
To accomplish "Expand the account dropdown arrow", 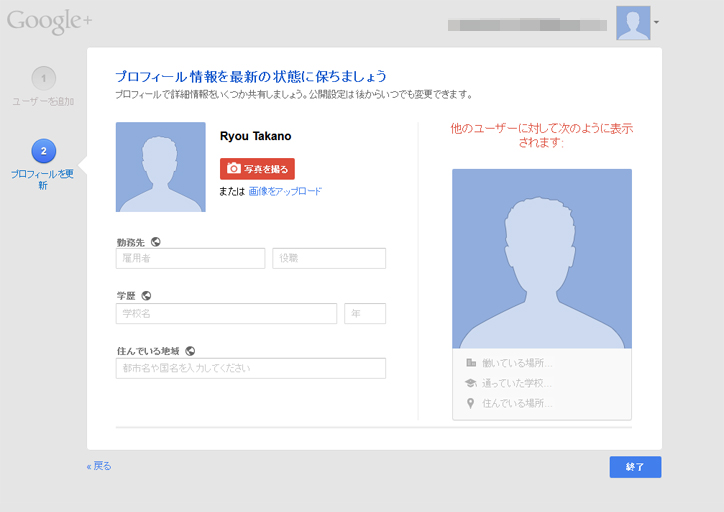I will pos(656,22).
